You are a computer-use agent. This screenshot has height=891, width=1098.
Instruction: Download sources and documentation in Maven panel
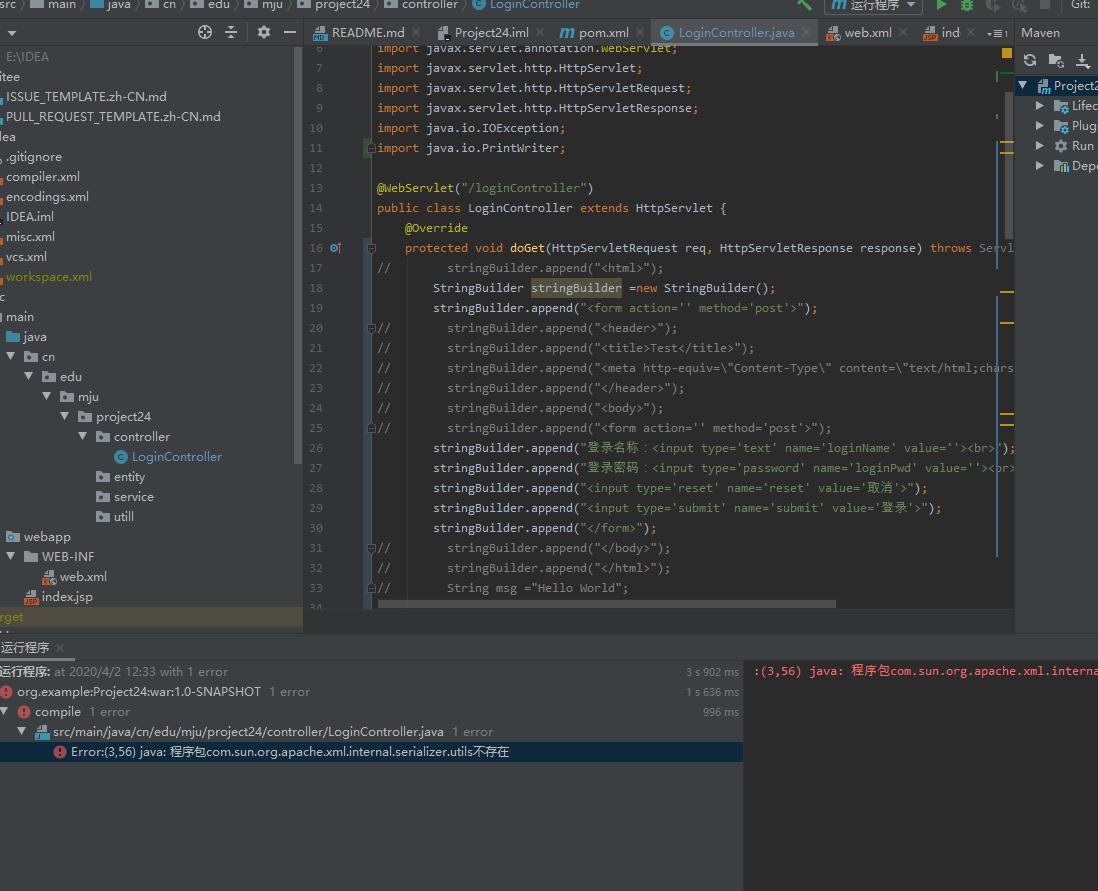coord(1083,61)
